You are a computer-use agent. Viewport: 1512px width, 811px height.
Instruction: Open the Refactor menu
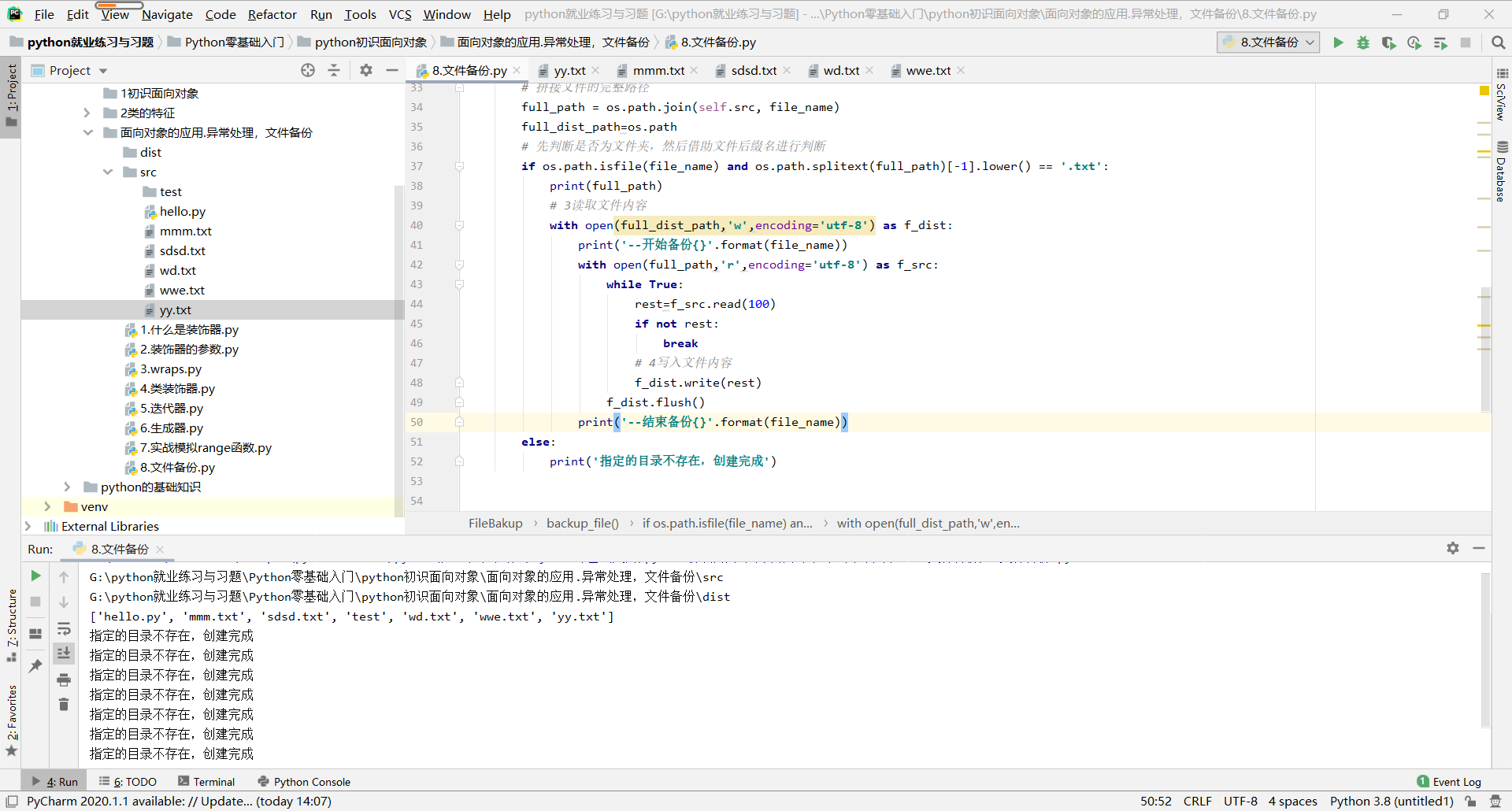tap(272, 14)
